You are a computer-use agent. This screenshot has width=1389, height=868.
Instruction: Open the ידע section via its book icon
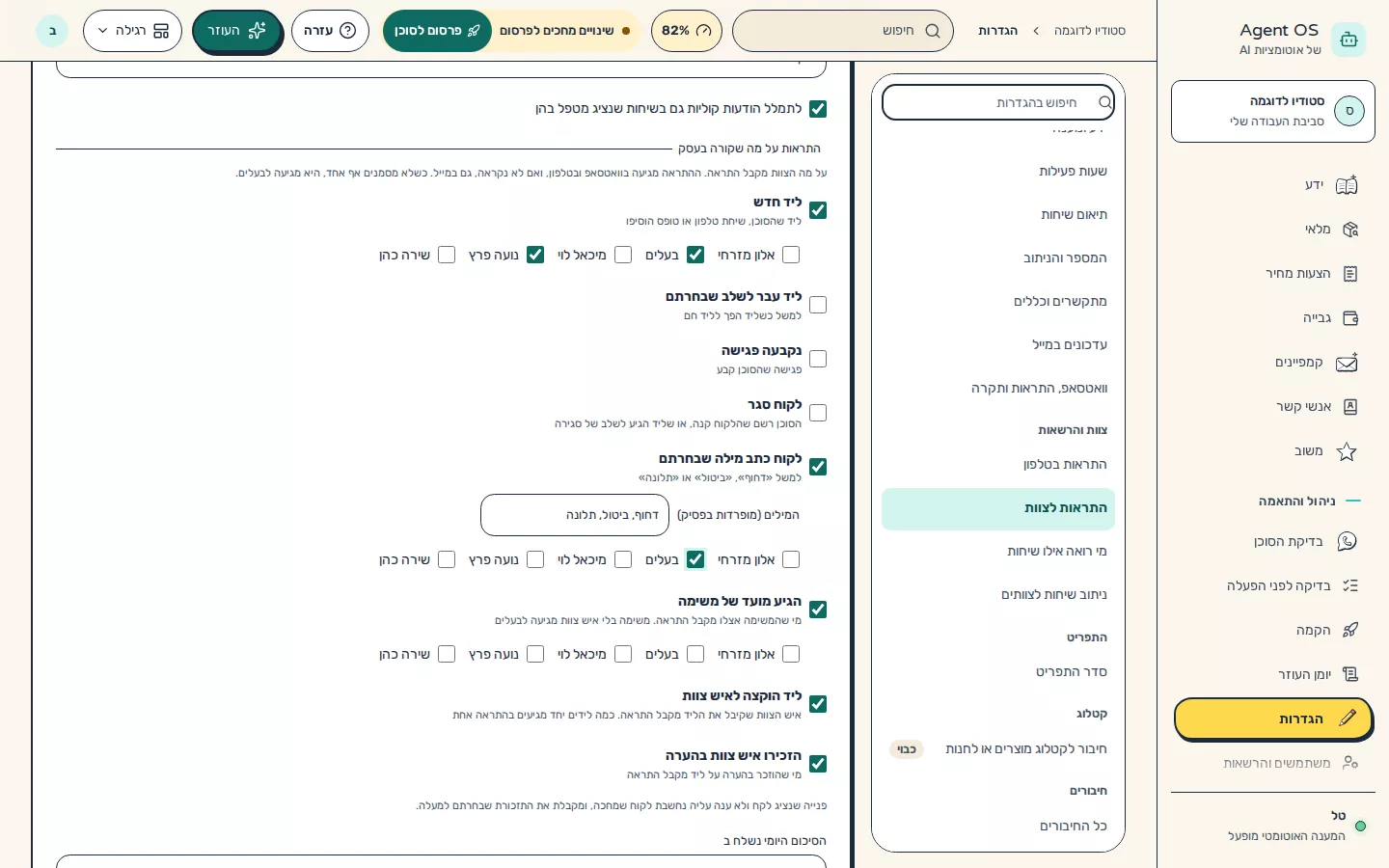coord(1347,185)
